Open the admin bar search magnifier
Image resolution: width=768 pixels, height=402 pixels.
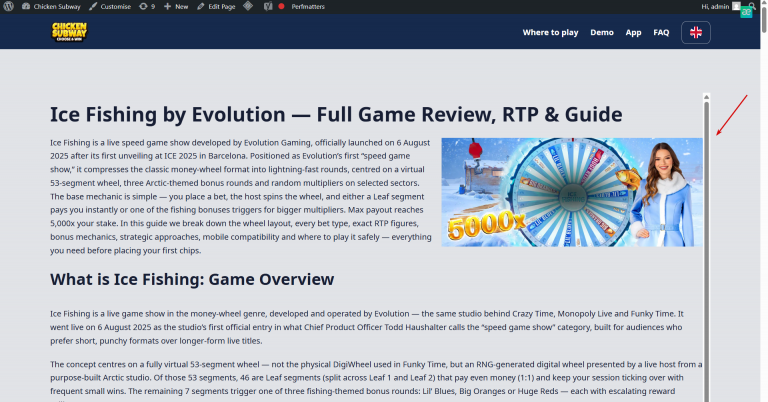click(x=752, y=5)
